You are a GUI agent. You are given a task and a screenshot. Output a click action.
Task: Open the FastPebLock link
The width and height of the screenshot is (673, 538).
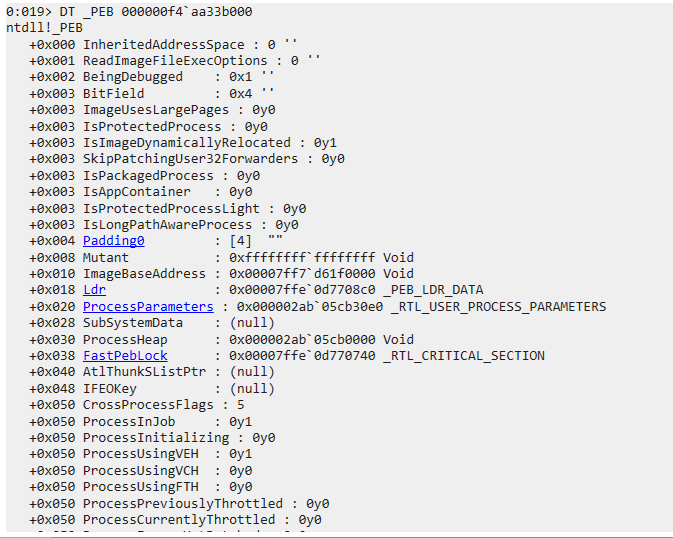point(125,356)
